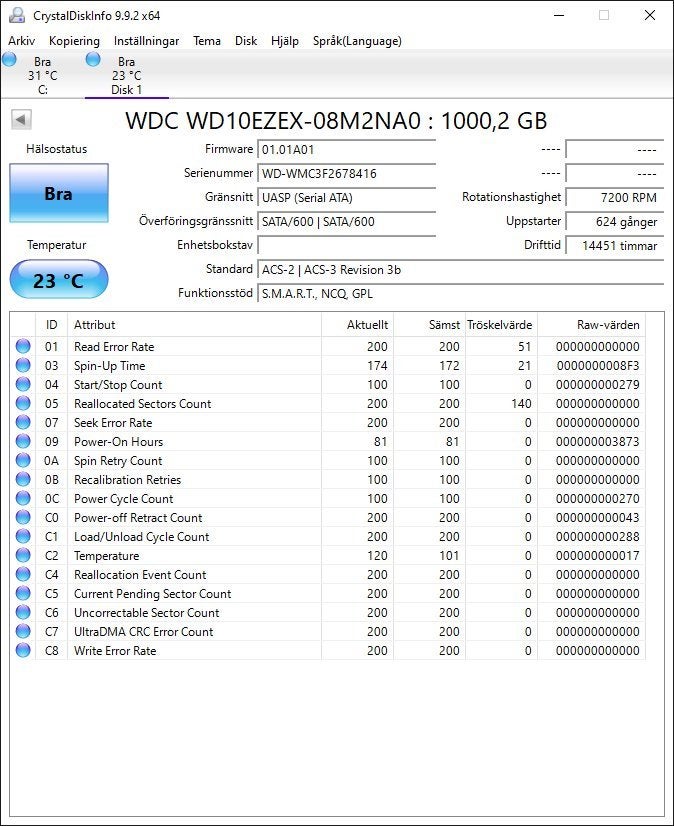Image resolution: width=674 pixels, height=826 pixels.
Task: Click the raw value 000000000043
Action: 598,517
